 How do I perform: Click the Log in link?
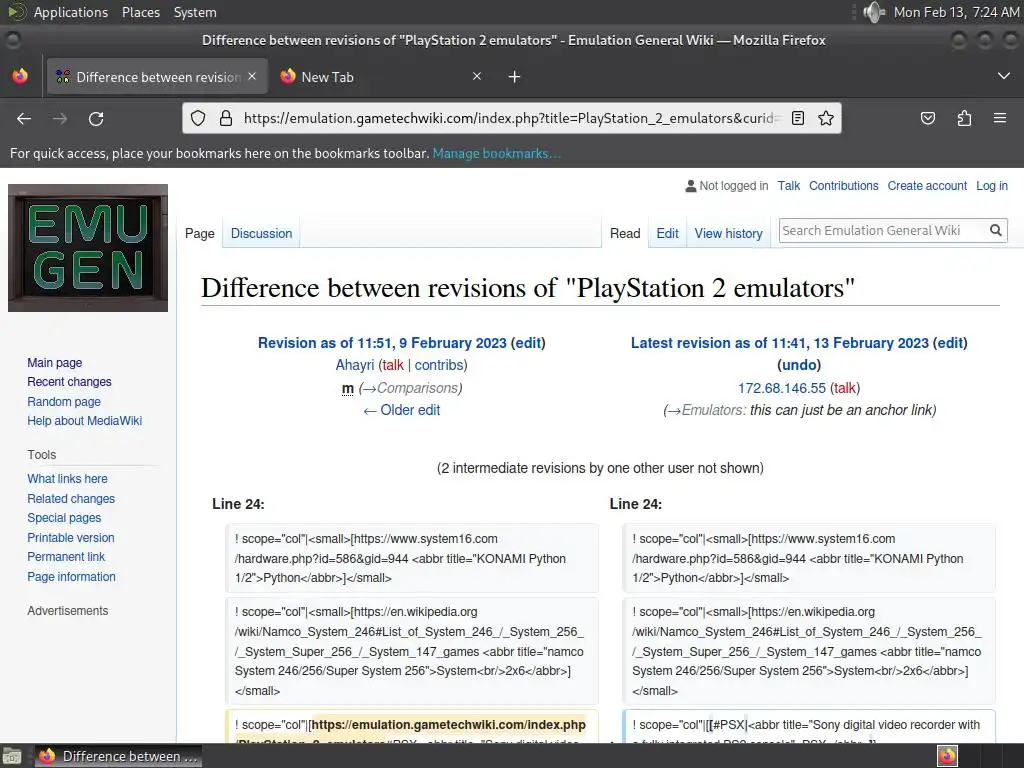tap(991, 185)
